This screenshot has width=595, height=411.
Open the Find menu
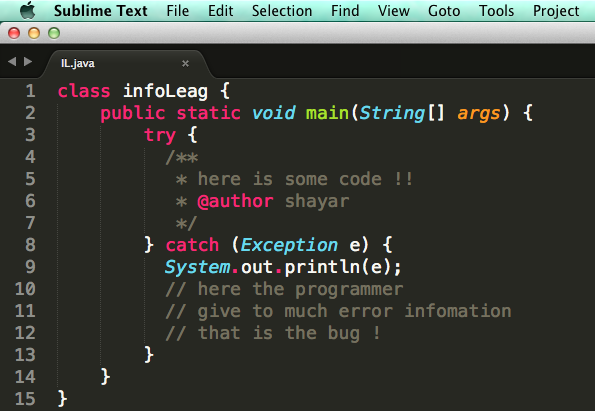tap(345, 11)
